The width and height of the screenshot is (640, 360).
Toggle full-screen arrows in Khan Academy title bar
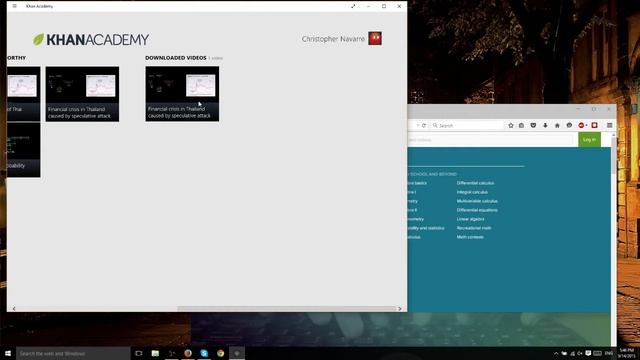(x=353, y=6)
